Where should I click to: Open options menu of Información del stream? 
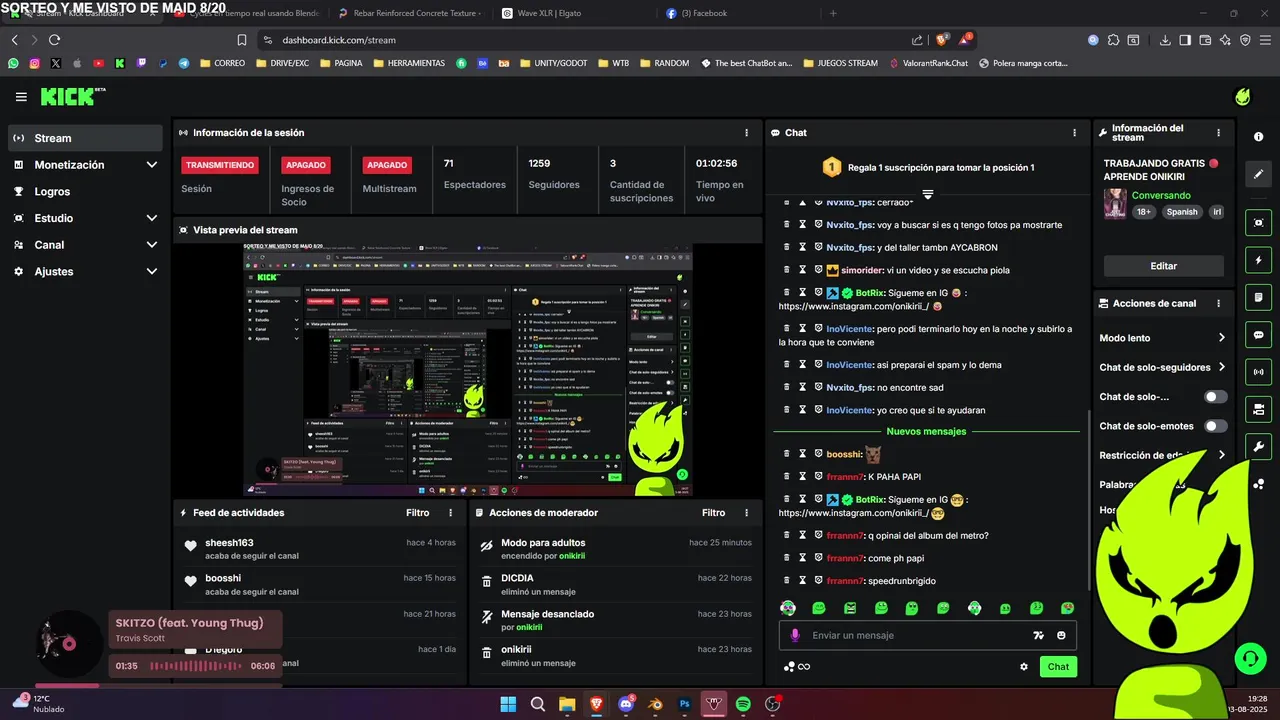(x=1218, y=133)
